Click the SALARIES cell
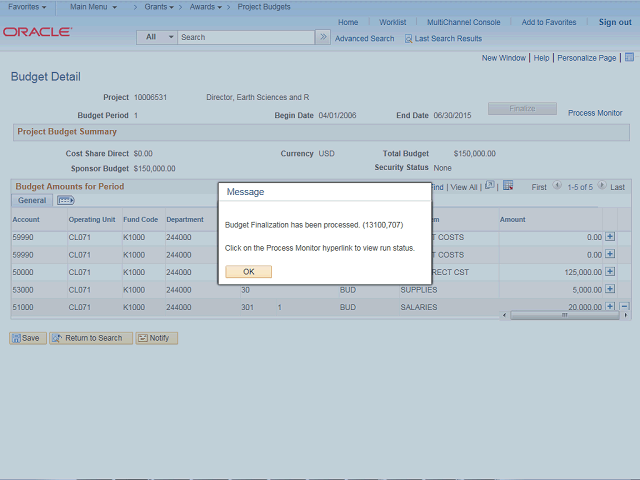Image resolution: width=640 pixels, height=480 pixels. point(418,307)
